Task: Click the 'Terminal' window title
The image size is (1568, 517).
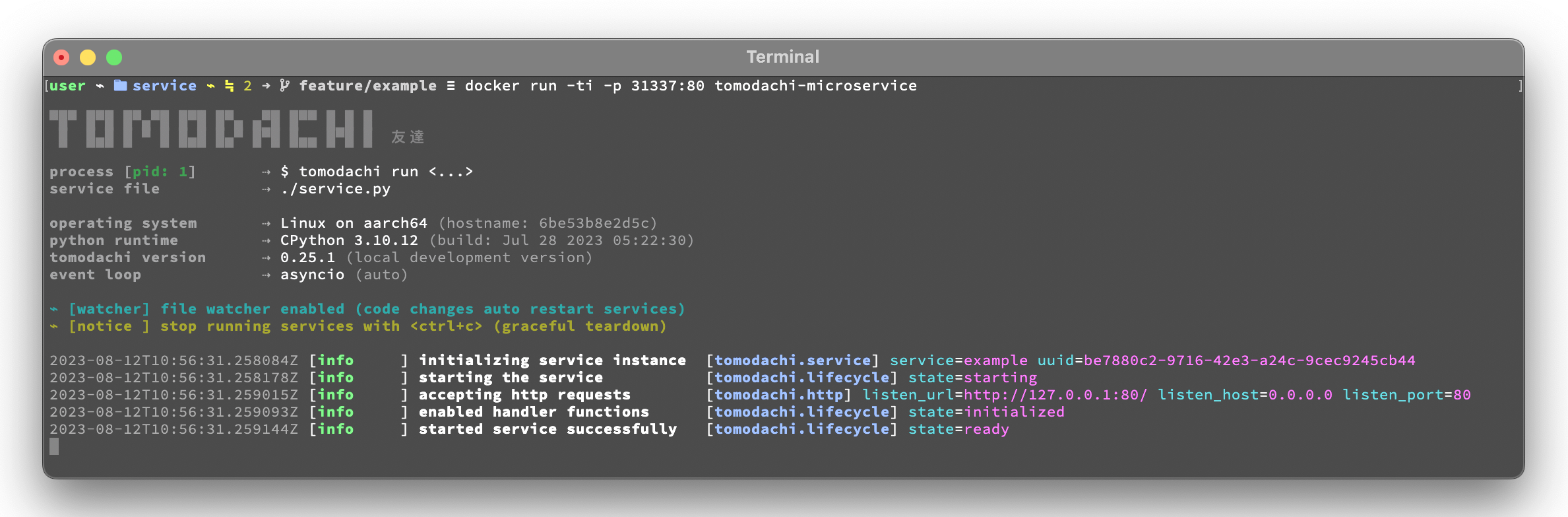Action: coord(783,57)
